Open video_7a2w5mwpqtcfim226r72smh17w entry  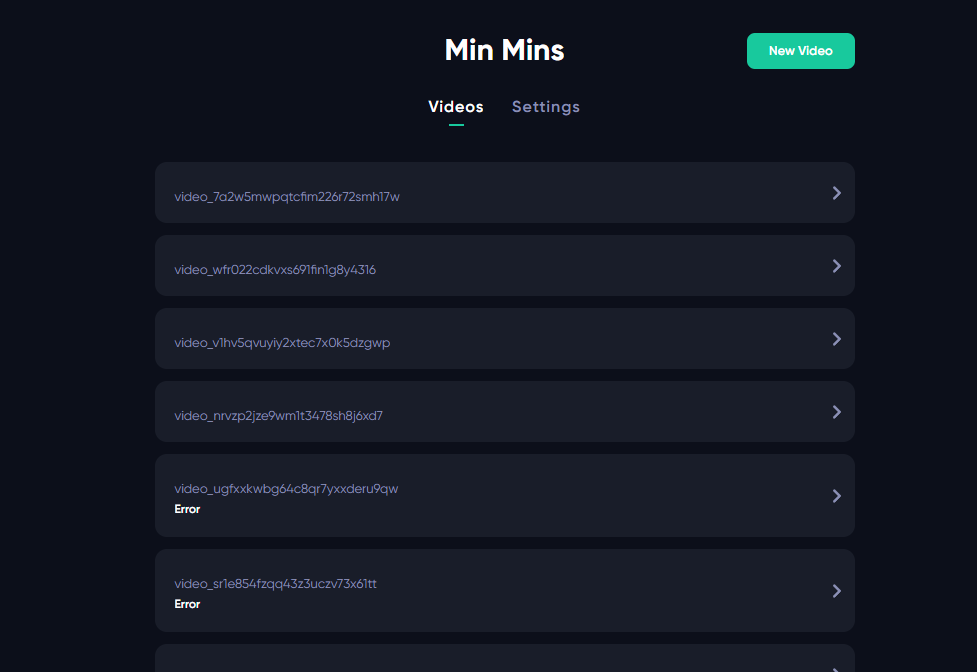tap(505, 192)
